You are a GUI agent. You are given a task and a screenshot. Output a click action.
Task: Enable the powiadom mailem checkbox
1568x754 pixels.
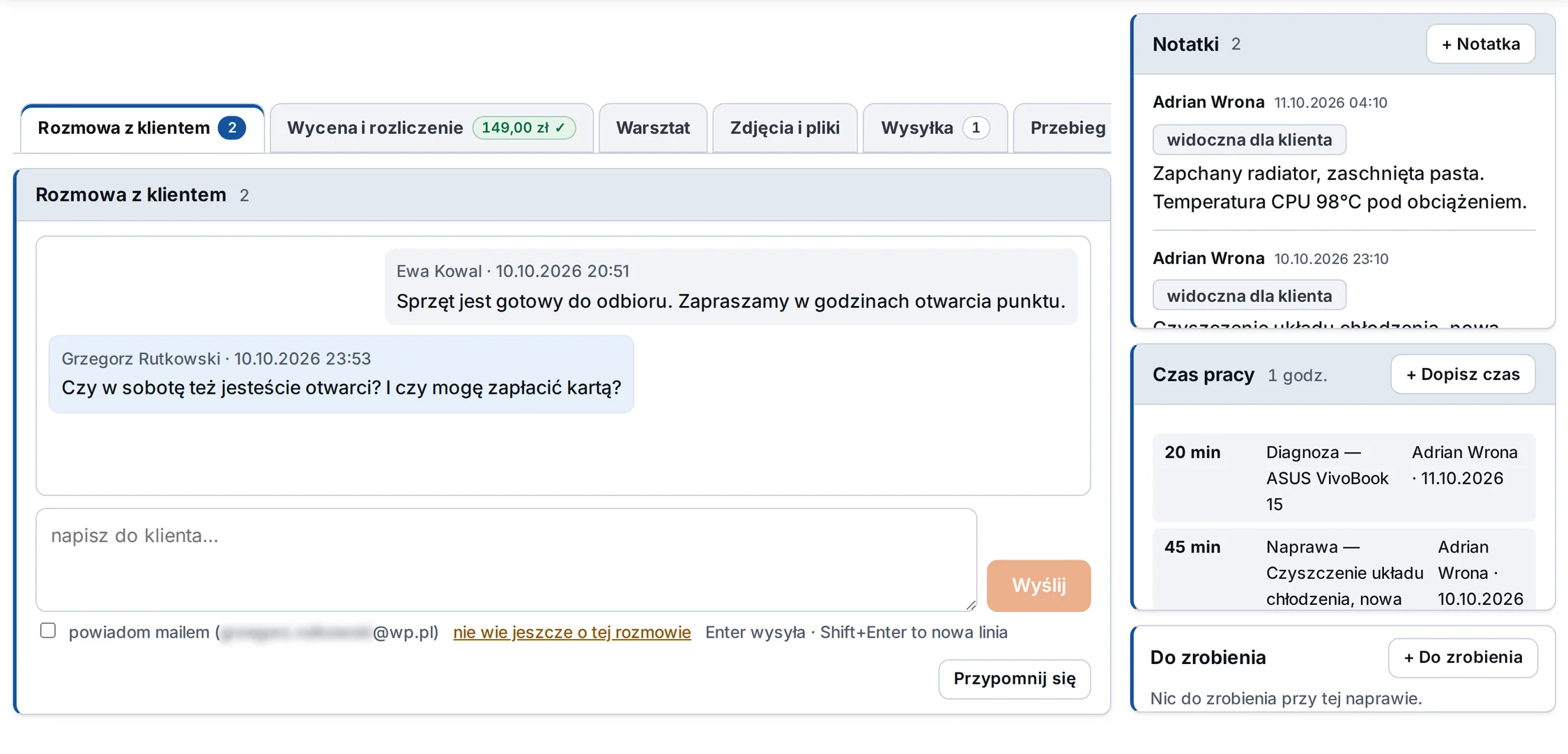[48, 631]
